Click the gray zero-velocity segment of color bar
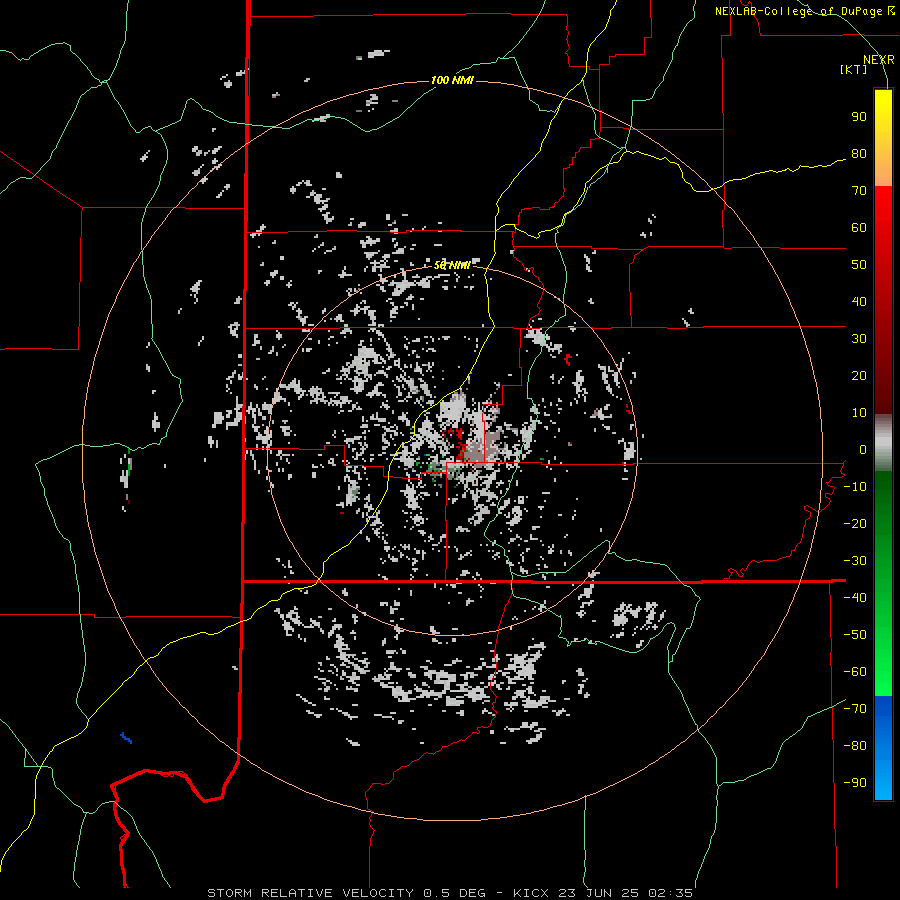This screenshot has width=900, height=900. pyautogui.click(x=883, y=443)
